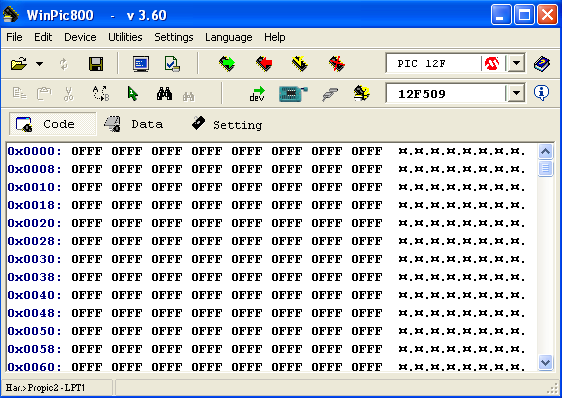Viewport: 562px width, 398px height.
Task: Click the read device green chip icon
Action: tap(227, 64)
